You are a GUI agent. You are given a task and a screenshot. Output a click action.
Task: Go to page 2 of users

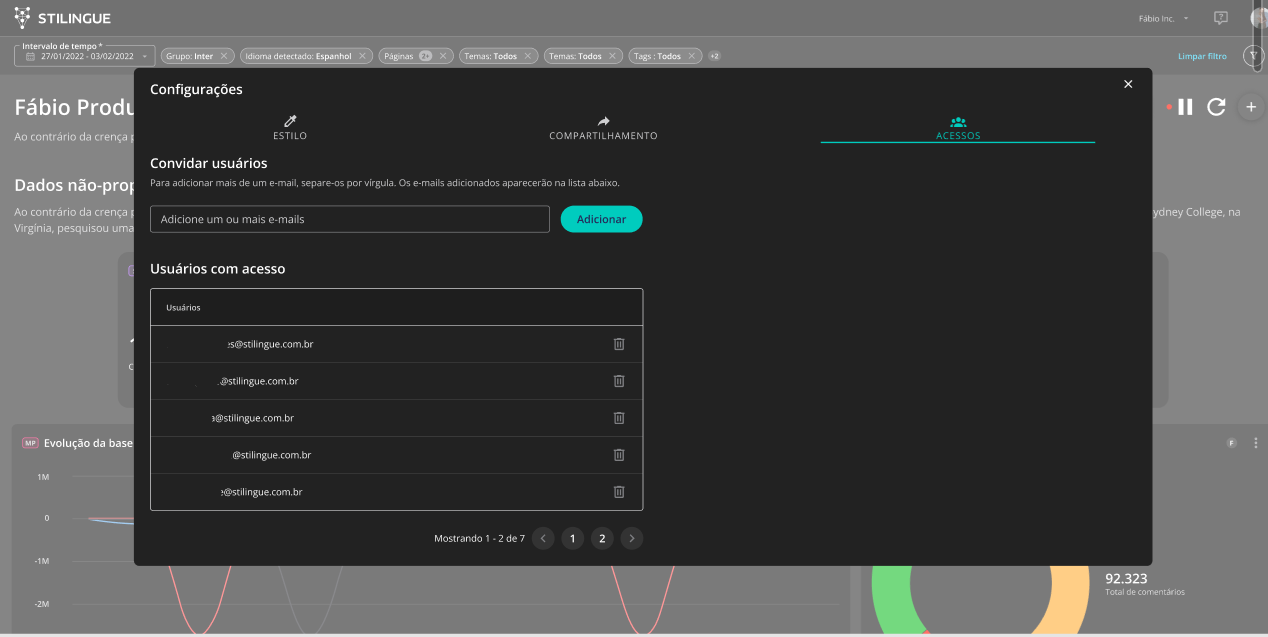pyautogui.click(x=601, y=539)
